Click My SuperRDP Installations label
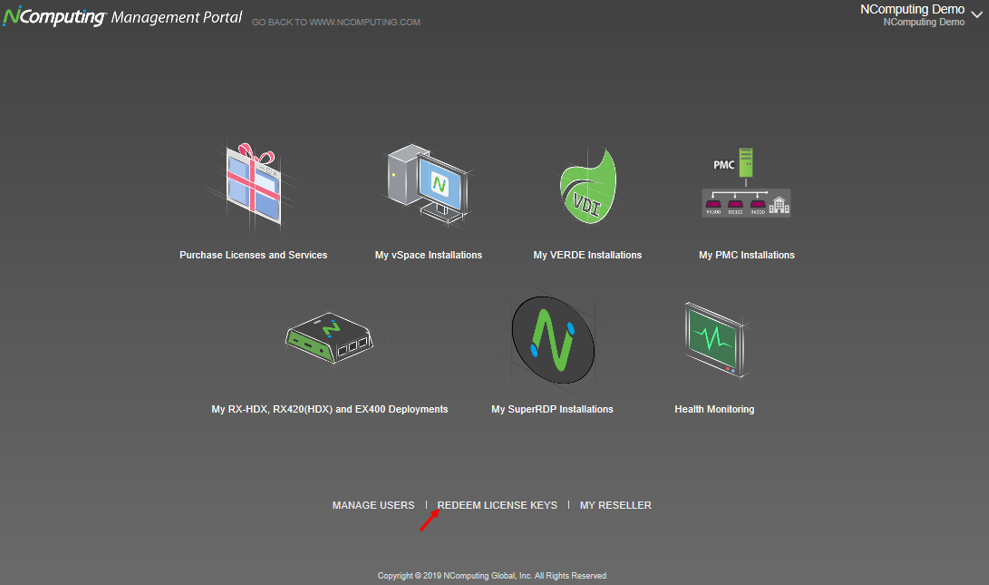The image size is (989, 585). [552, 409]
